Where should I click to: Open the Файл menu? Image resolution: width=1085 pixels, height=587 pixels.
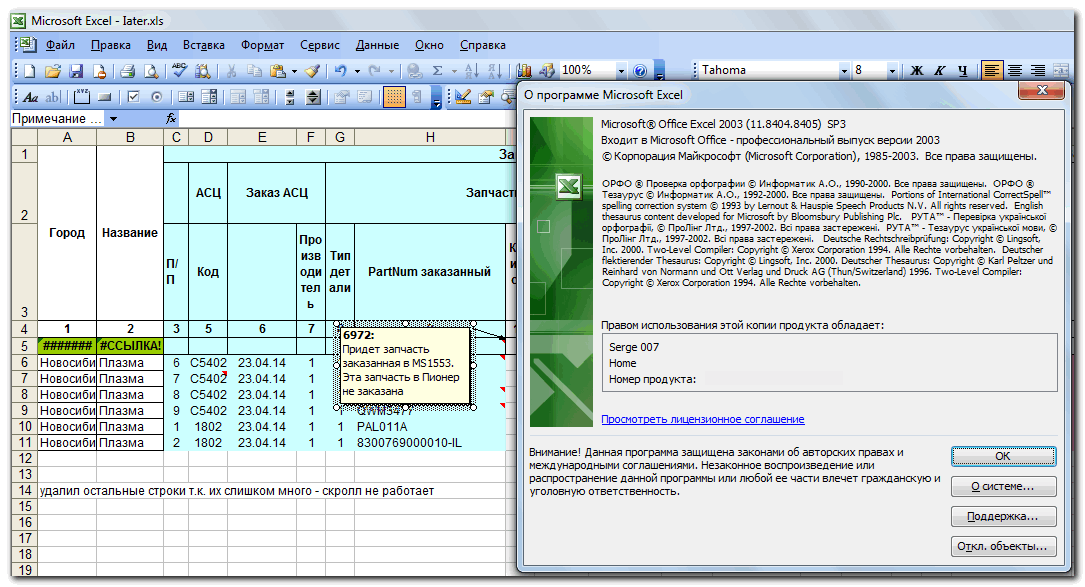[x=60, y=45]
